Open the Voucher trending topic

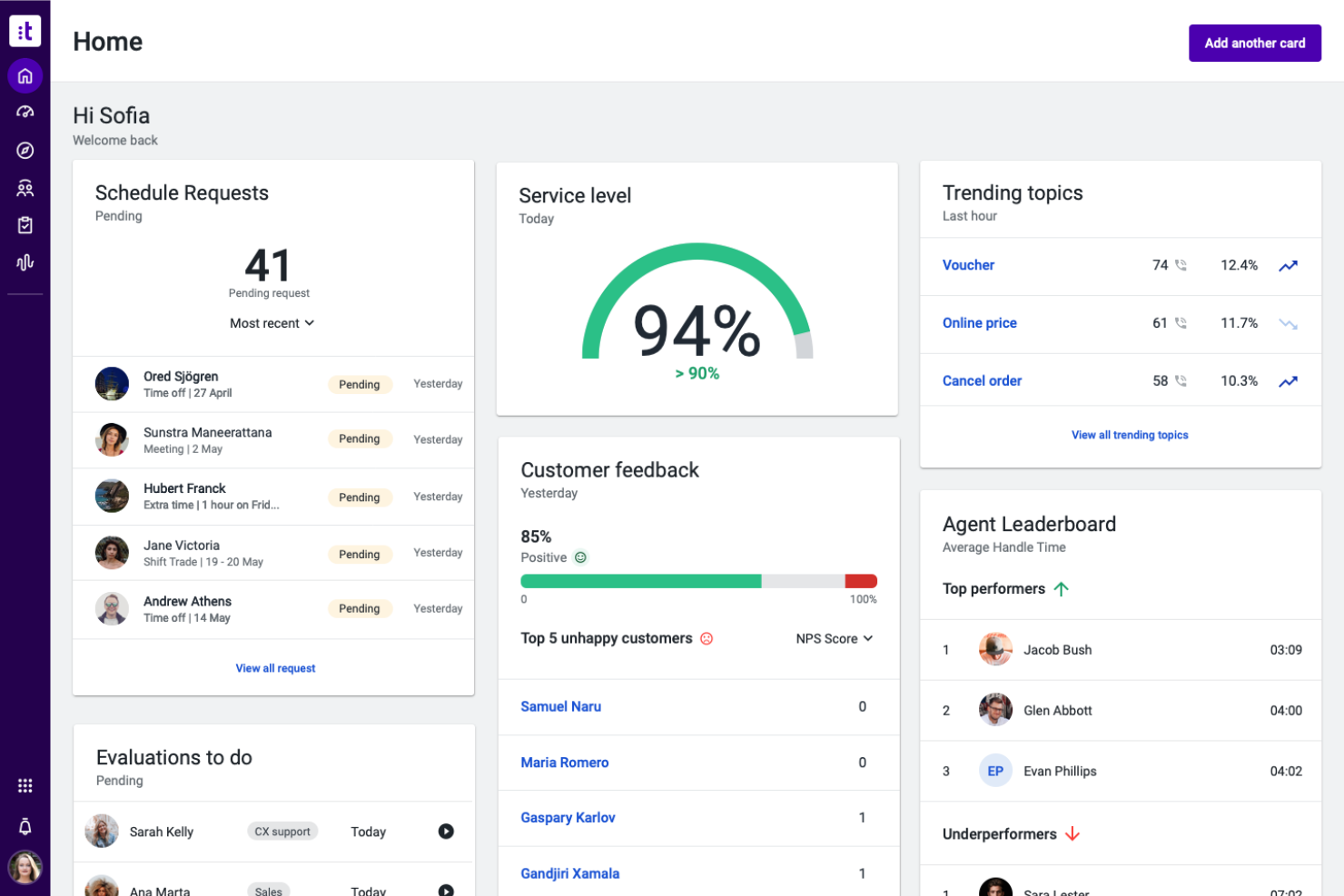tap(968, 265)
